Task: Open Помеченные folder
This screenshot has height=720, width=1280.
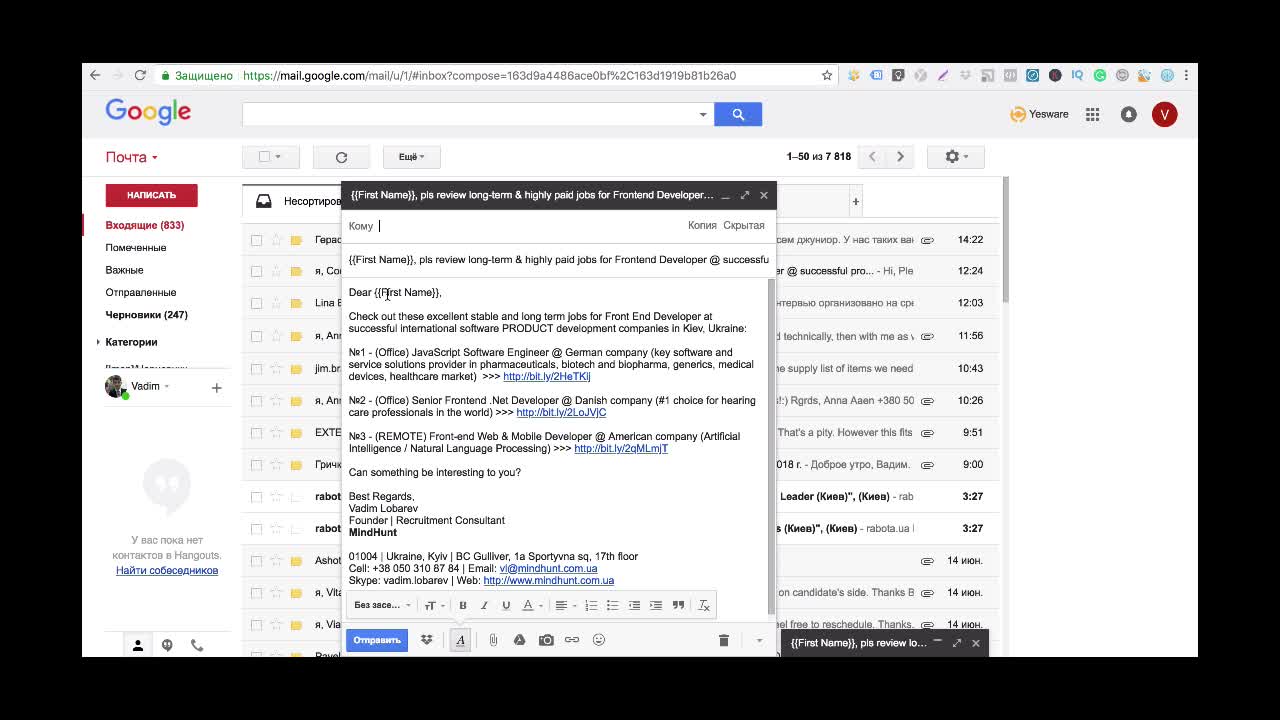Action: pyautogui.click(x=136, y=248)
